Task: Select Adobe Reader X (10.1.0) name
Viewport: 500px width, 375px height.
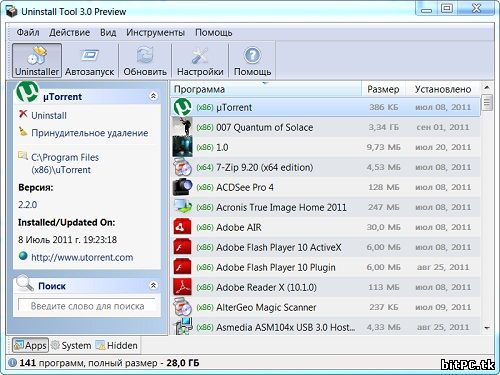Action: [x=266, y=287]
